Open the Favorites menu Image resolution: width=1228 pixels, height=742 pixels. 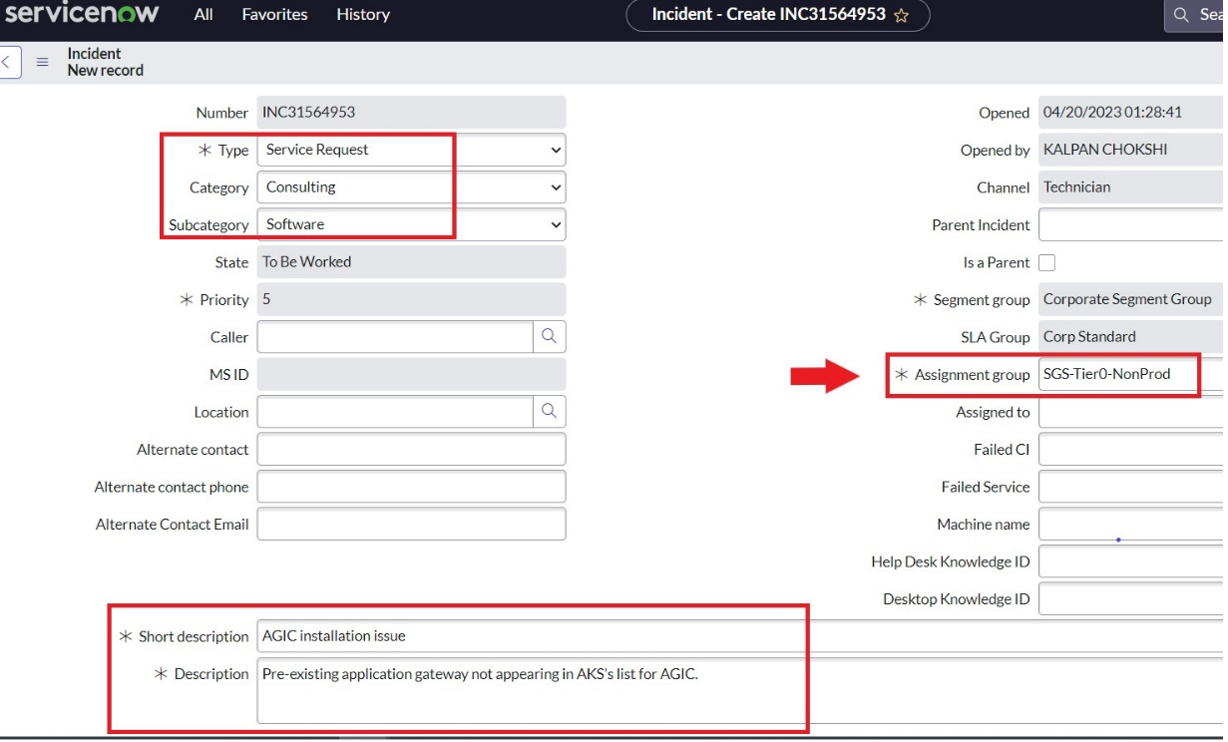point(274,15)
